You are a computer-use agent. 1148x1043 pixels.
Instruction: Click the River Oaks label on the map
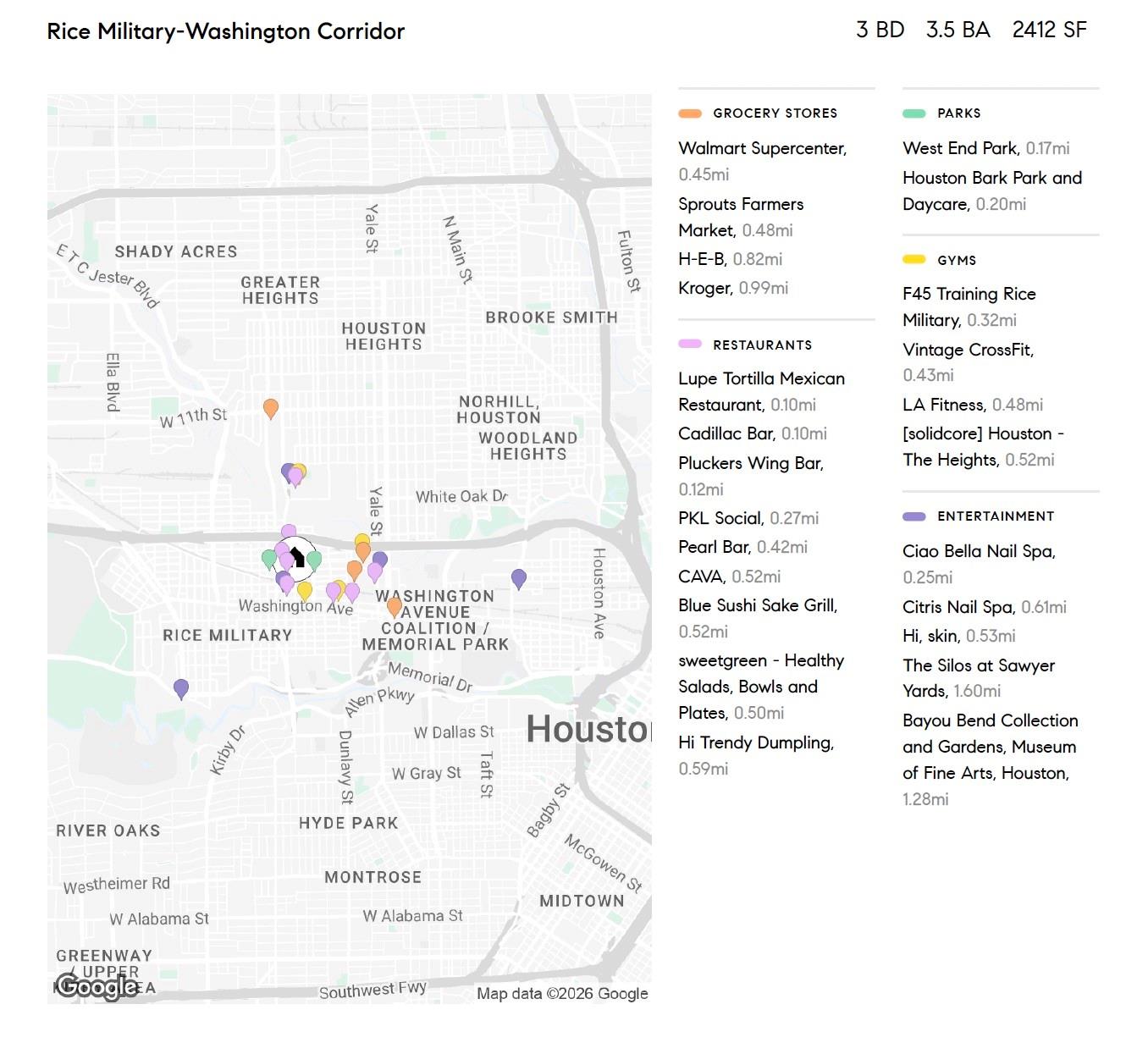click(x=108, y=831)
